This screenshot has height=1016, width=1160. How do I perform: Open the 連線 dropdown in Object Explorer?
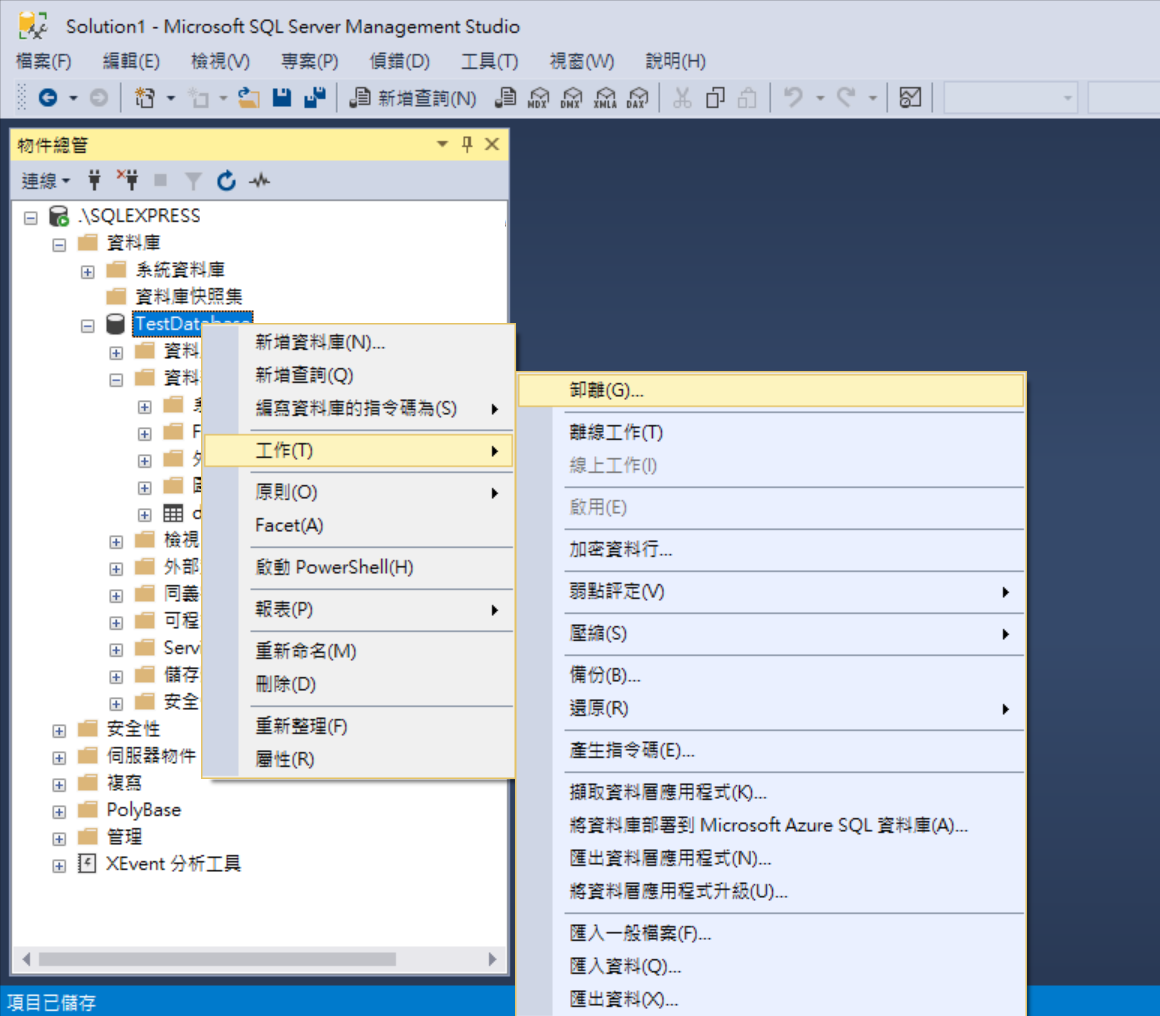(x=46, y=181)
